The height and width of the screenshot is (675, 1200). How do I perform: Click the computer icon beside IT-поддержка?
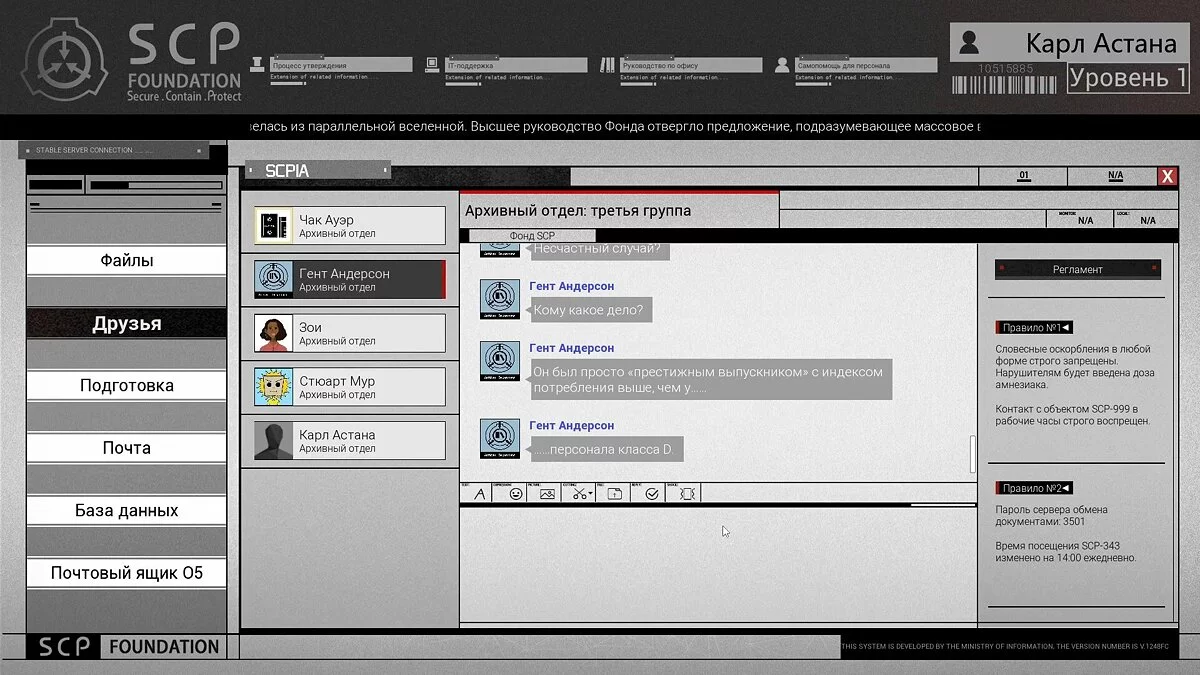coord(432,65)
